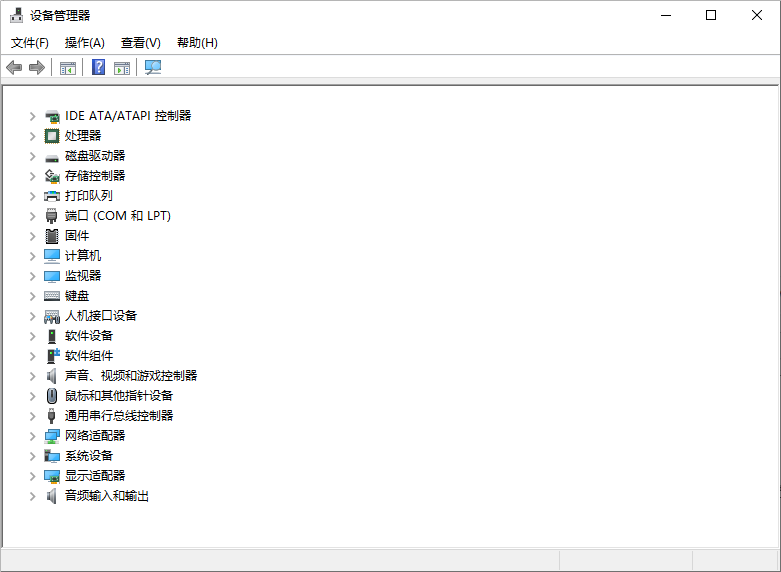Viewport: 781px width, 572px height.
Task: Expand the 存储控制器 category
Action: 32,176
